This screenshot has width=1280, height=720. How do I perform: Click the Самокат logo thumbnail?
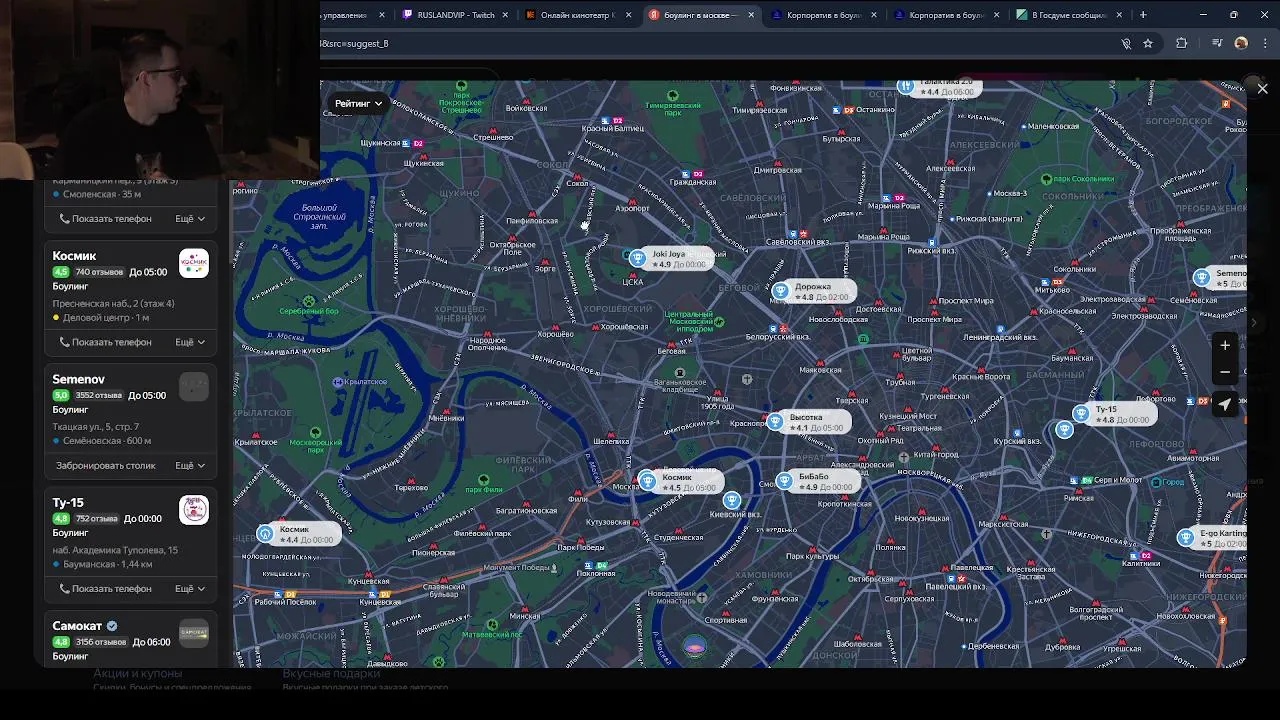click(194, 633)
